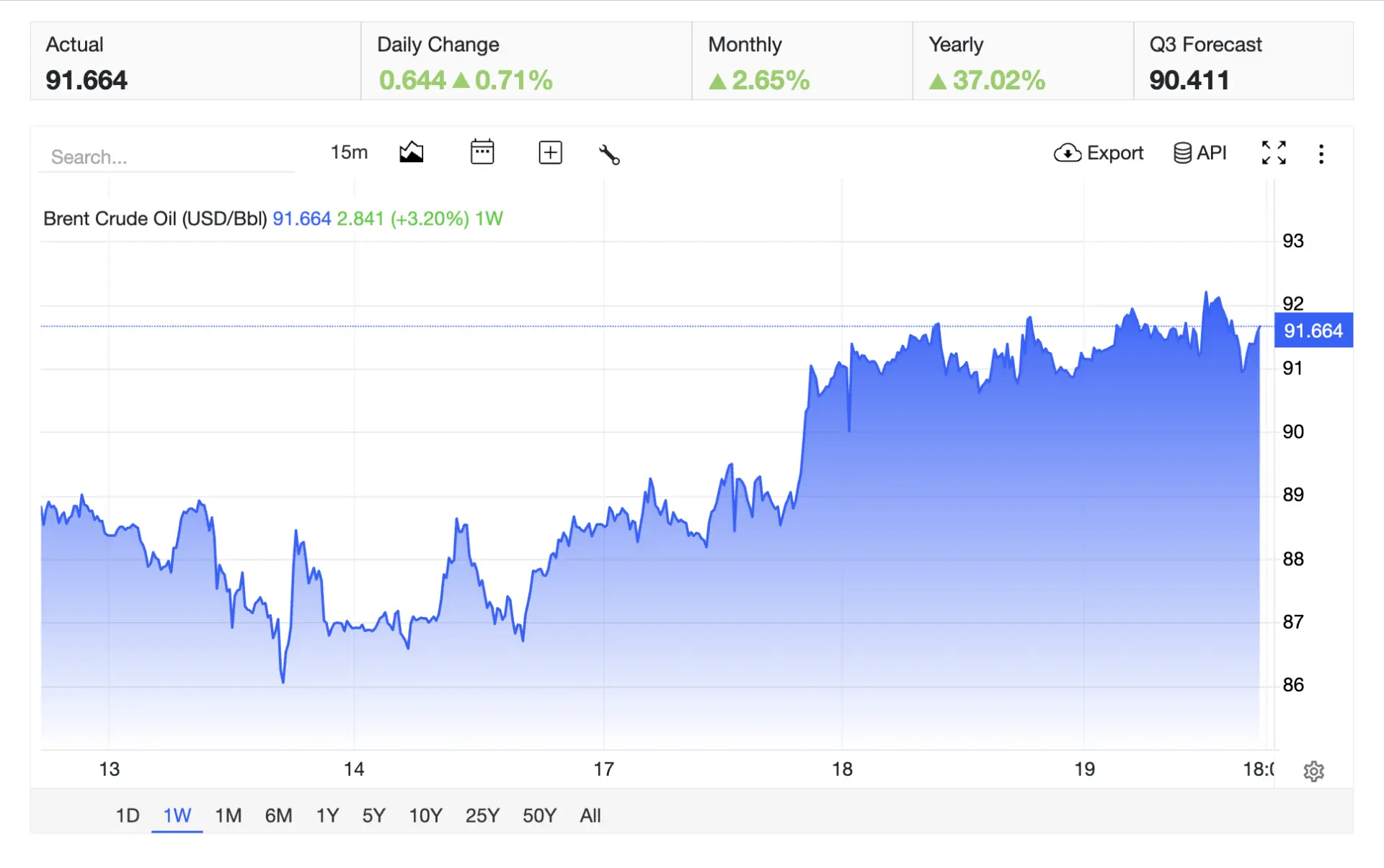Open the wrench chart tools icon
The height and width of the screenshot is (868, 1384).
tap(609, 154)
